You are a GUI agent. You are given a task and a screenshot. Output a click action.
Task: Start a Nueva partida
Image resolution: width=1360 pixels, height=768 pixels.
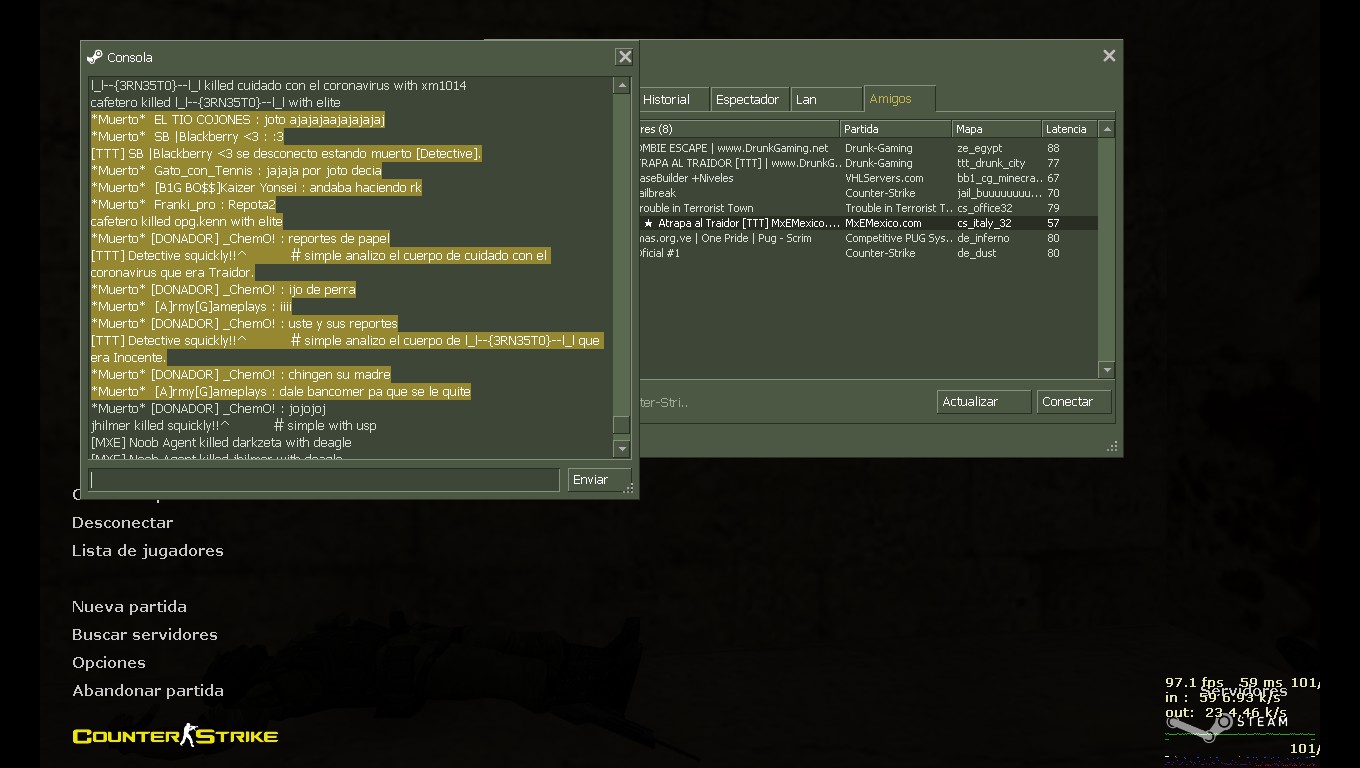coord(129,607)
